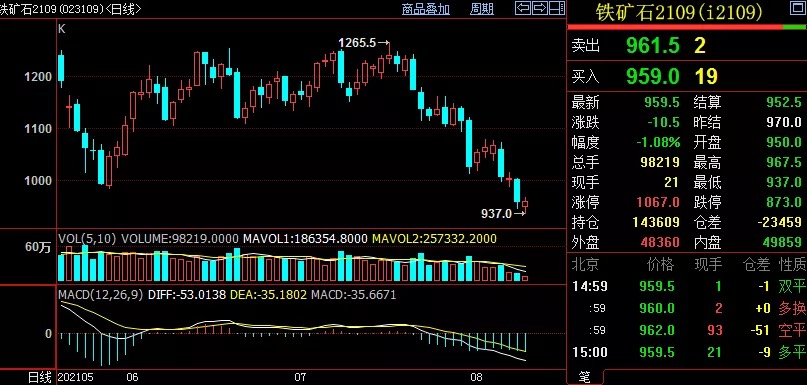Open the MACD(12,26,9) indicator settings
Screen dimensions: 807x385
coord(101,295)
